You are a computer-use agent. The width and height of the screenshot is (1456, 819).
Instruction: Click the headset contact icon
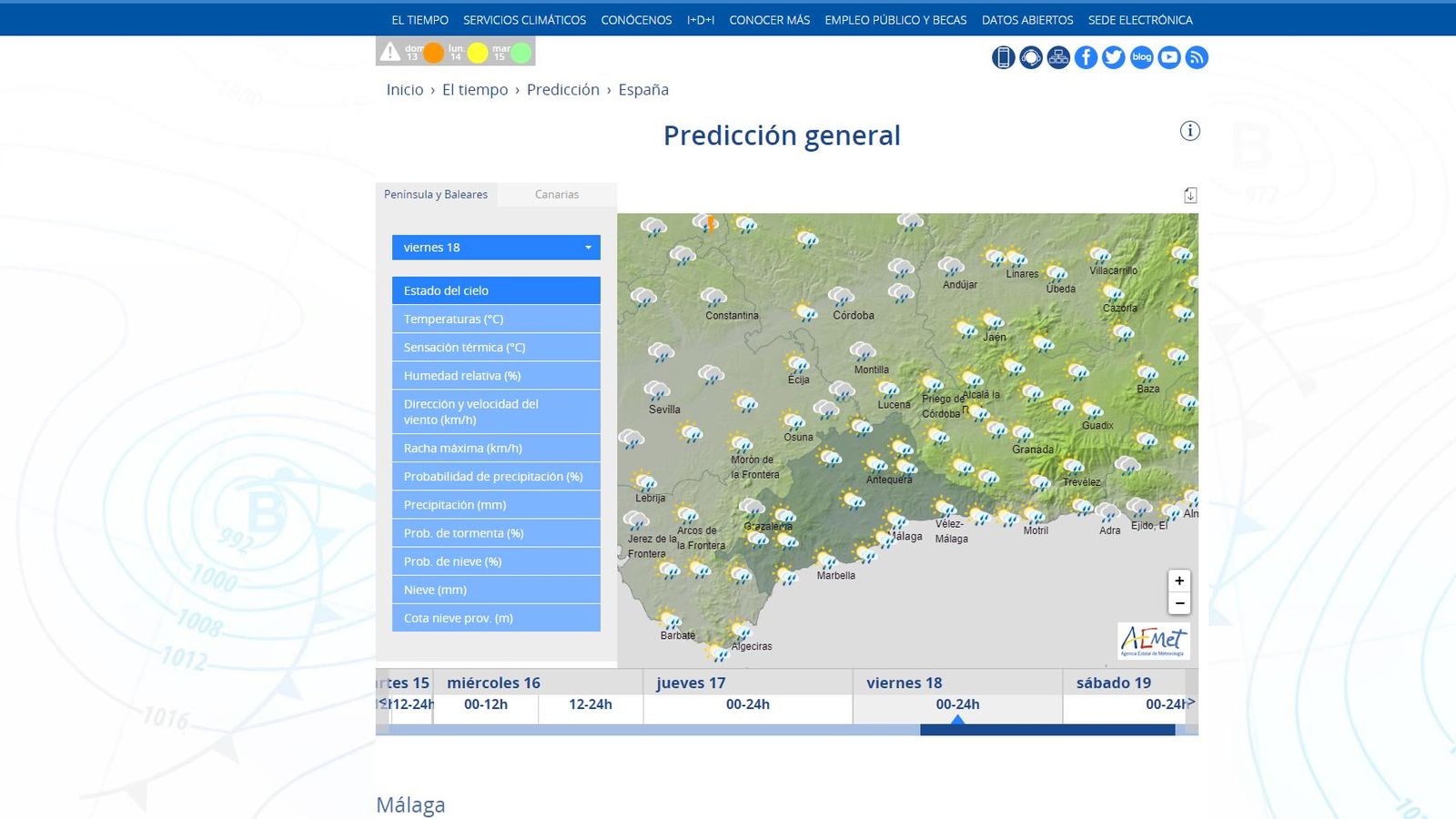click(x=1030, y=57)
